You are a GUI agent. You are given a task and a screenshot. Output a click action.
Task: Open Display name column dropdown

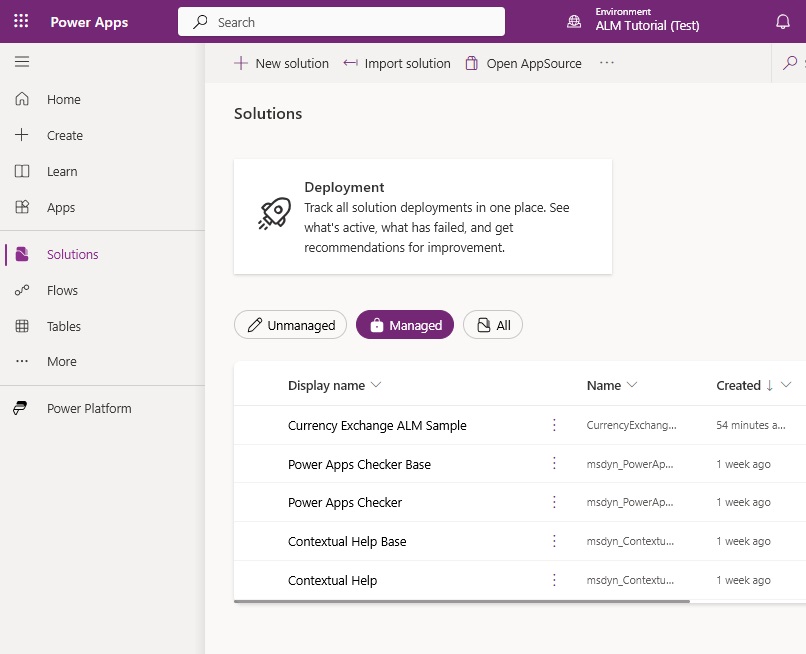tap(376, 385)
